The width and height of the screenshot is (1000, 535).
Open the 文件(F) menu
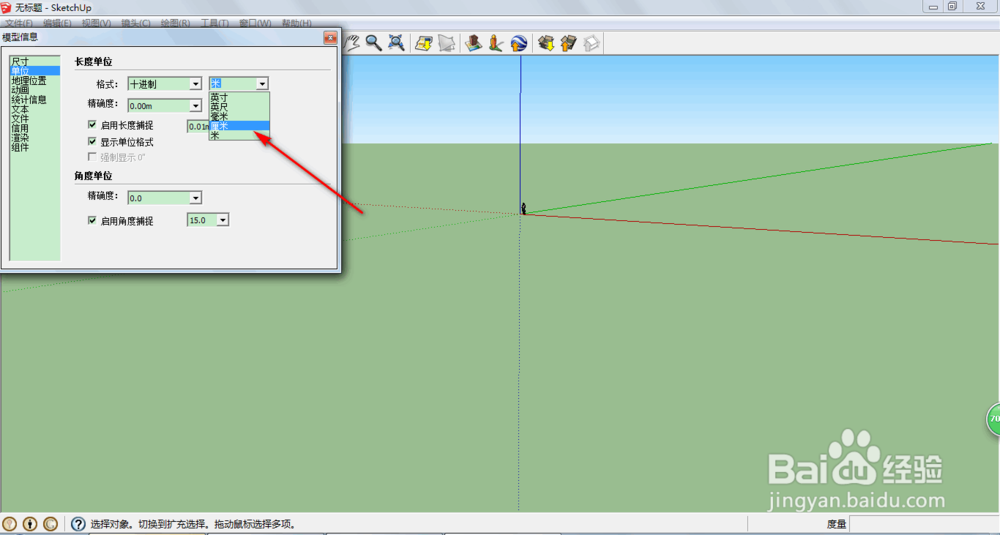pyautogui.click(x=18, y=24)
